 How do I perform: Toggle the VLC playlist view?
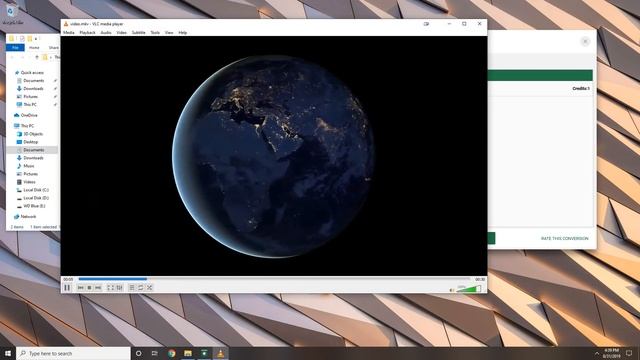(x=132, y=288)
